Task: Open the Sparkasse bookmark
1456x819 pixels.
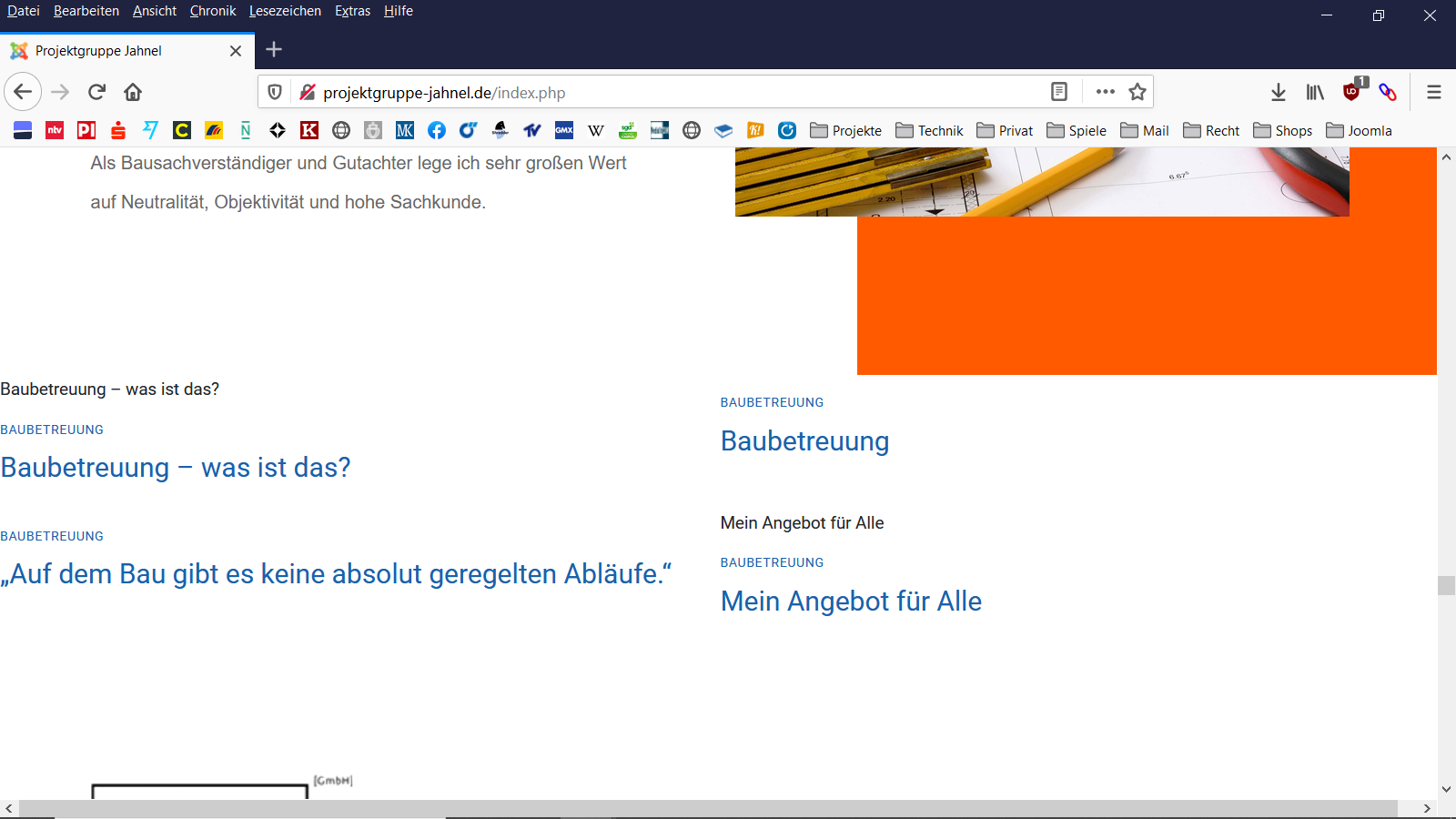Action: point(118,130)
